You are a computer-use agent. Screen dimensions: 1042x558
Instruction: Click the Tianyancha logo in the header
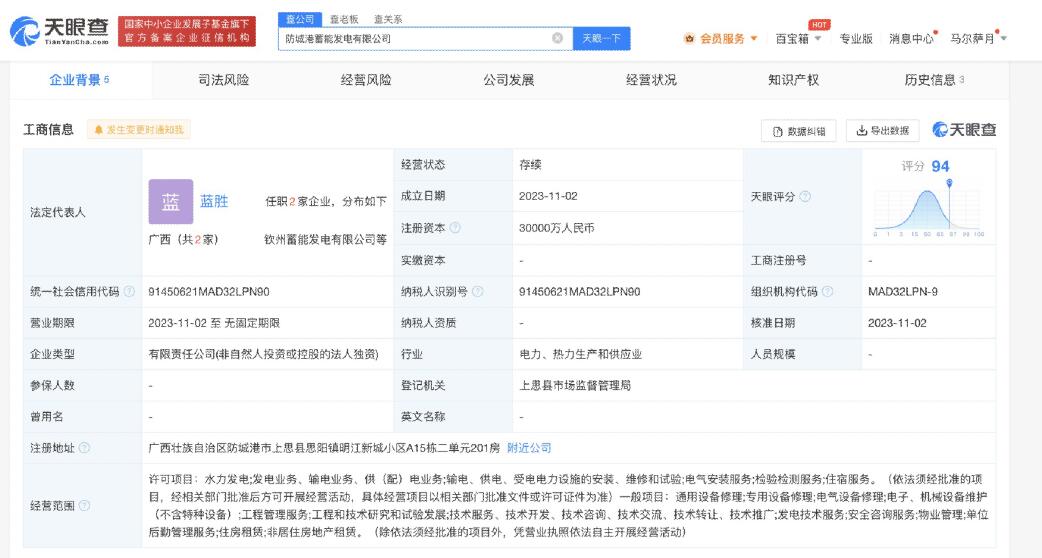(59, 32)
